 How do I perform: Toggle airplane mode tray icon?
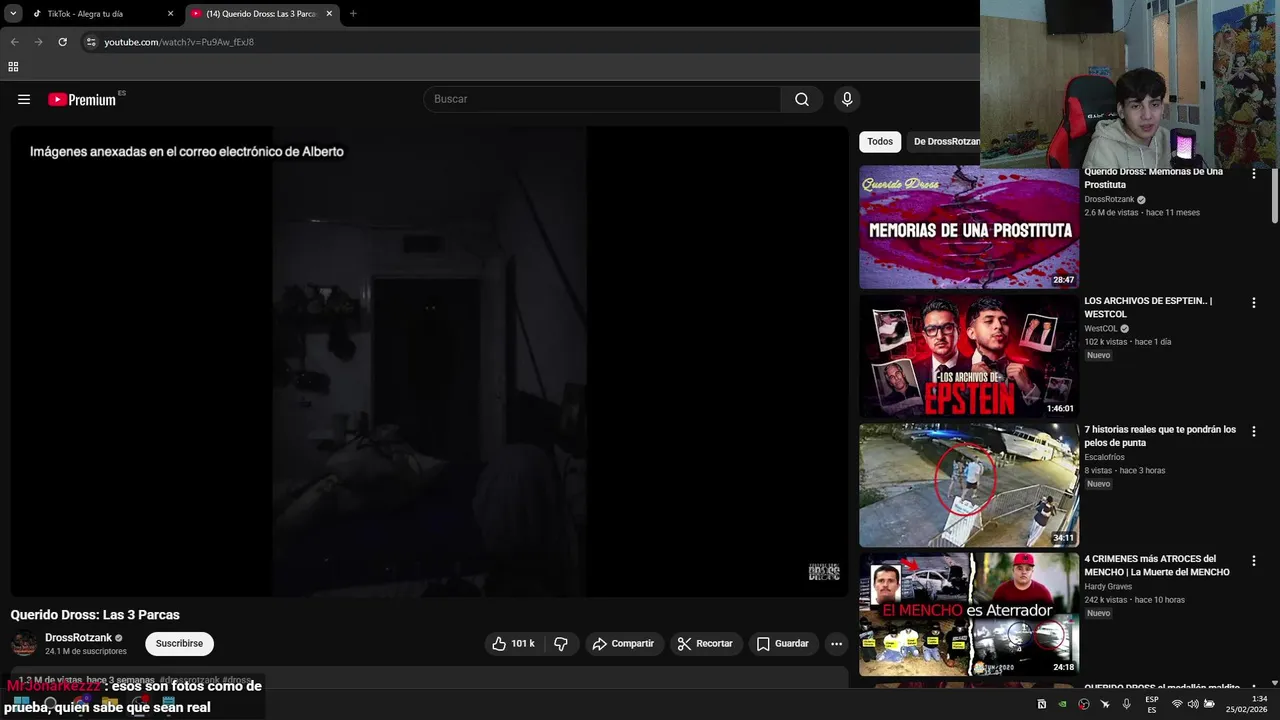[1105, 704]
